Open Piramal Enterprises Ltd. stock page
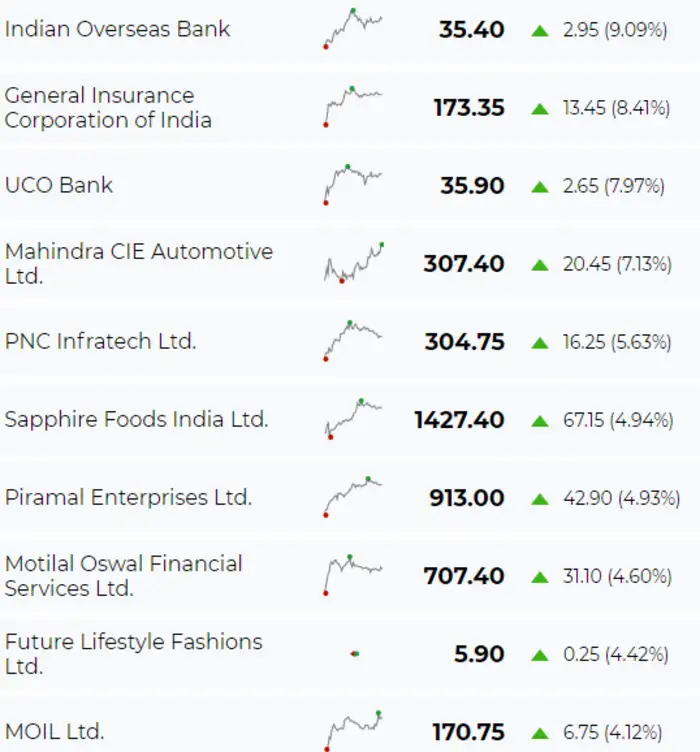Viewport: 700px width, 752px height. pyautogui.click(x=128, y=497)
